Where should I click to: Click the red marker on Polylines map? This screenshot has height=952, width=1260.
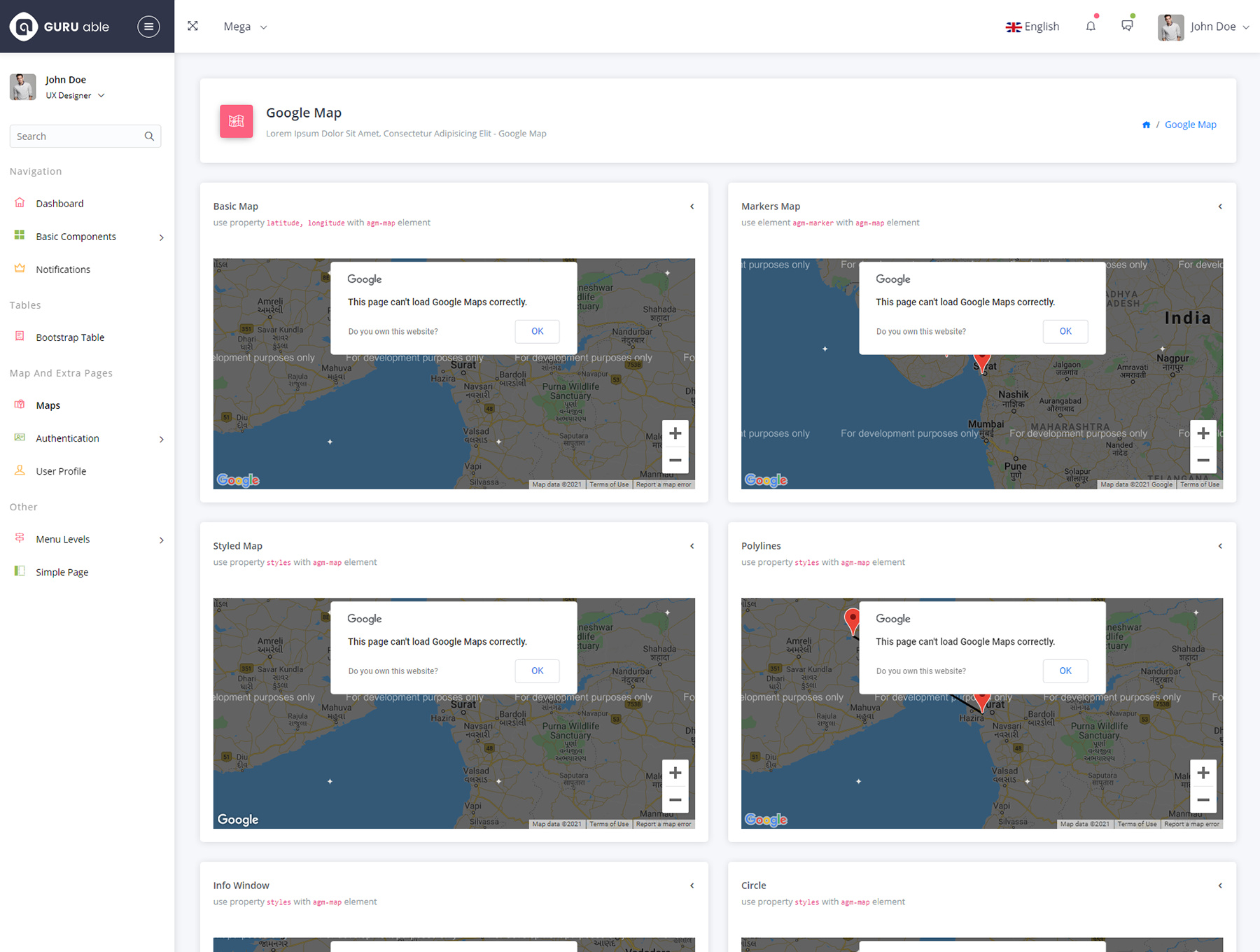coord(852,619)
